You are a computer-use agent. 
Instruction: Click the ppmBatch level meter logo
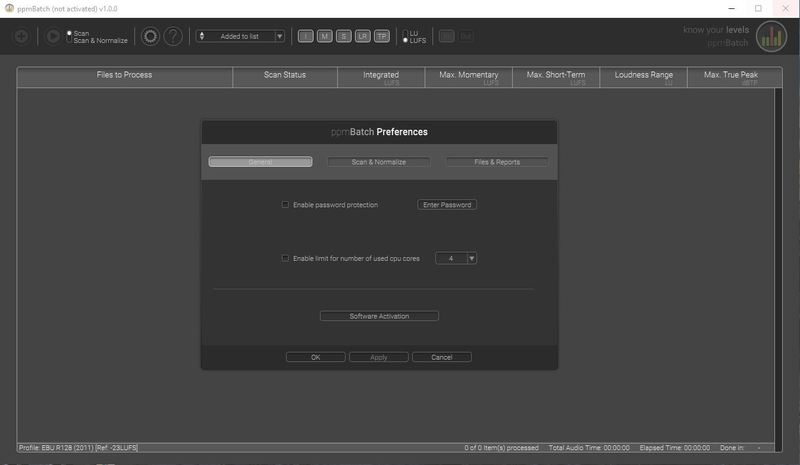tap(770, 36)
